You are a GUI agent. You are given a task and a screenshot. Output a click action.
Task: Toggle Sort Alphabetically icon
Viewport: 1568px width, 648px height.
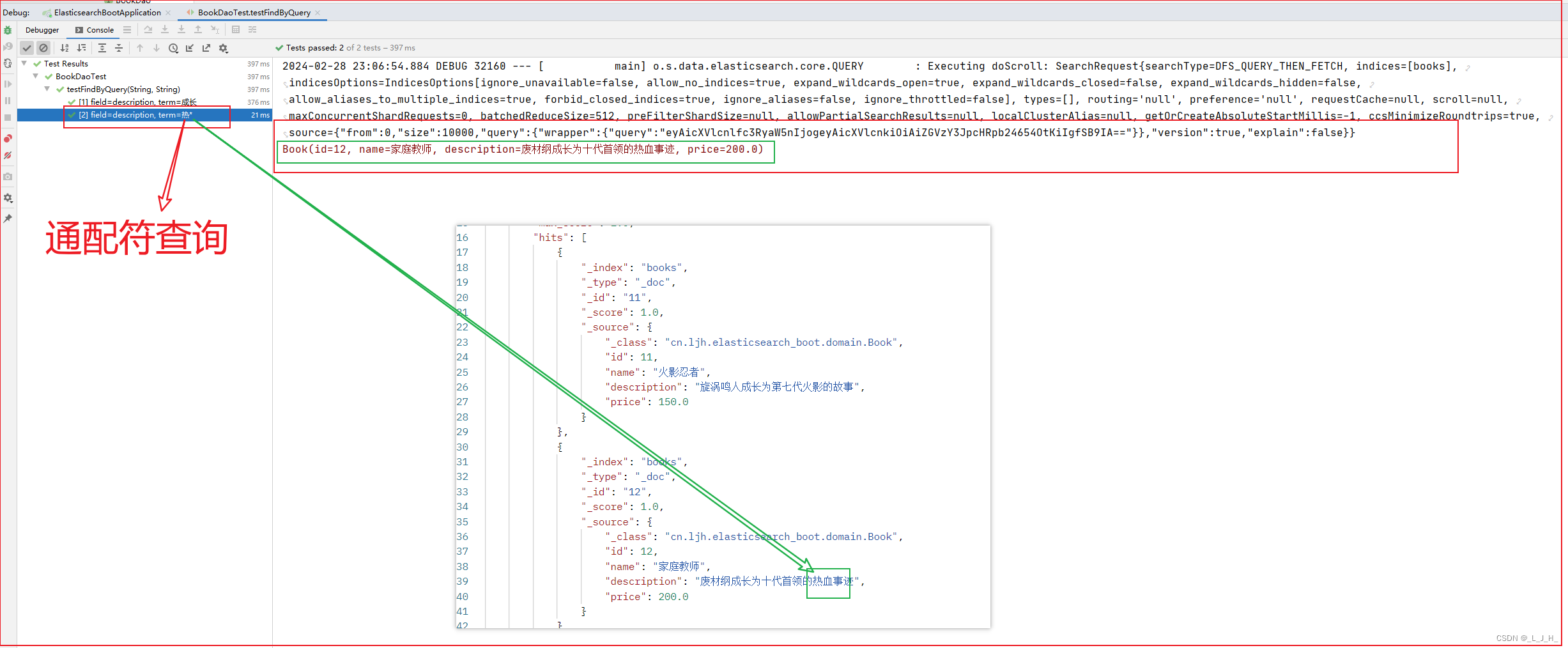coord(65,48)
